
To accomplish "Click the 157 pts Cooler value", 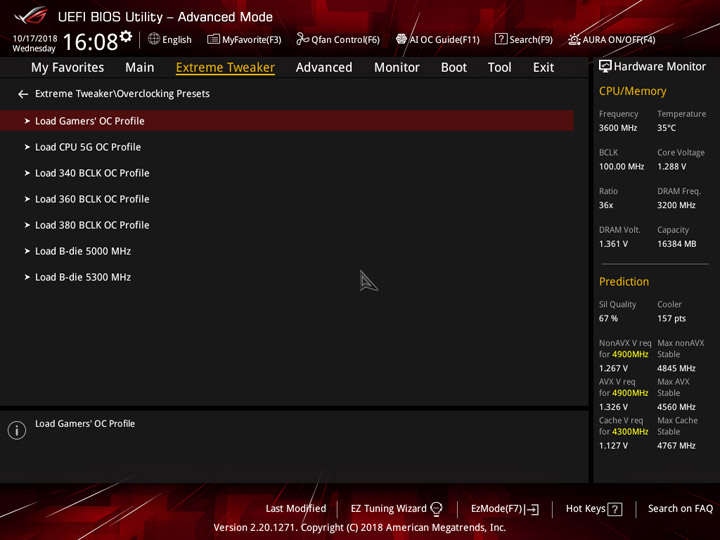I will coord(671,319).
